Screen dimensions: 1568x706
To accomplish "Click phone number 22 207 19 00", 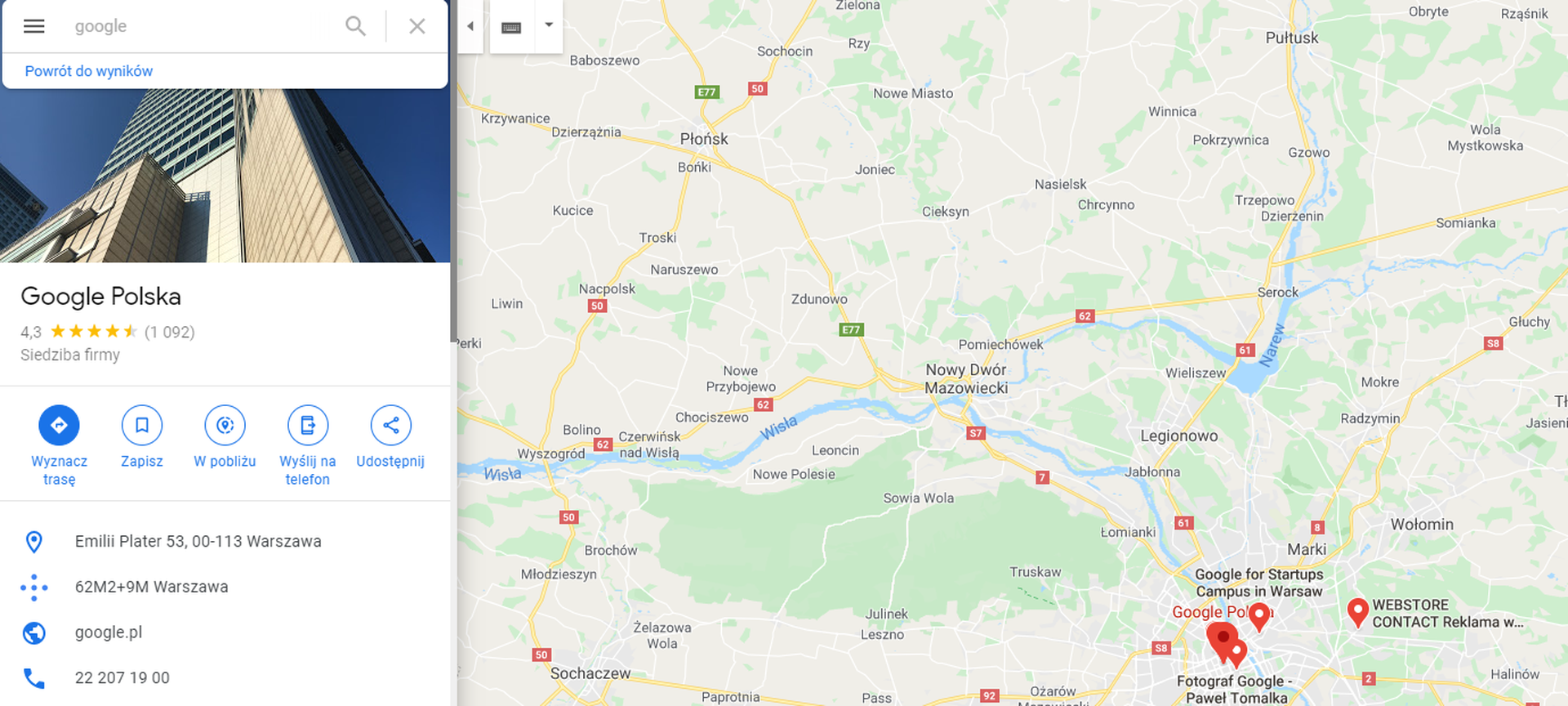I will (122, 678).
